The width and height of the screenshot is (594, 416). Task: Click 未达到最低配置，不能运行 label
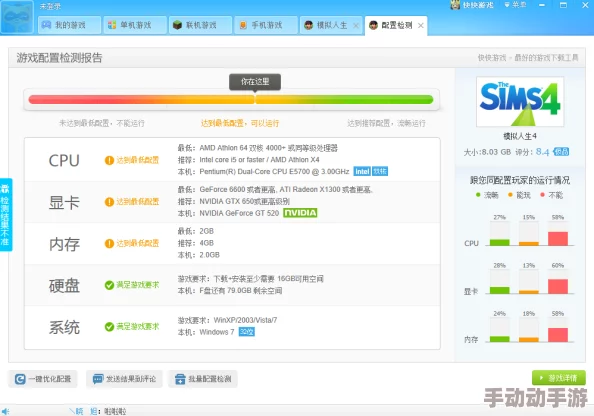[102, 123]
